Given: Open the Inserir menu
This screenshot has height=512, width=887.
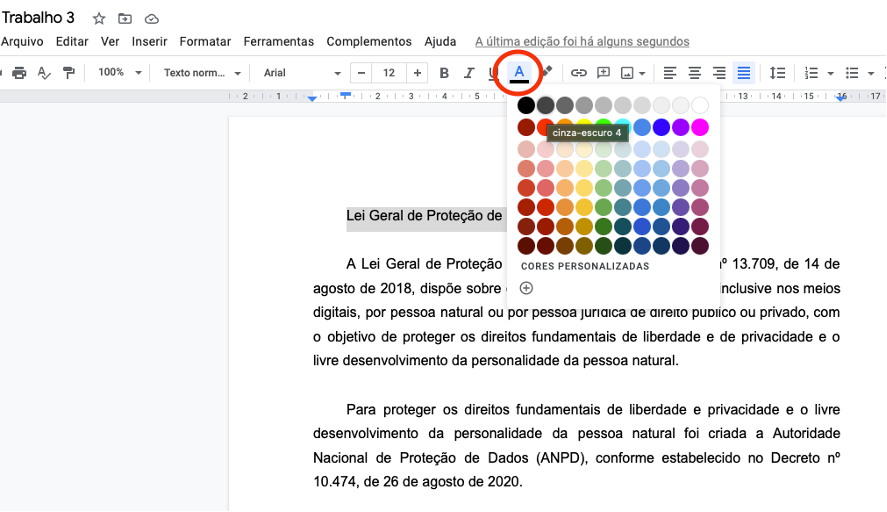Looking at the screenshot, I should (149, 41).
